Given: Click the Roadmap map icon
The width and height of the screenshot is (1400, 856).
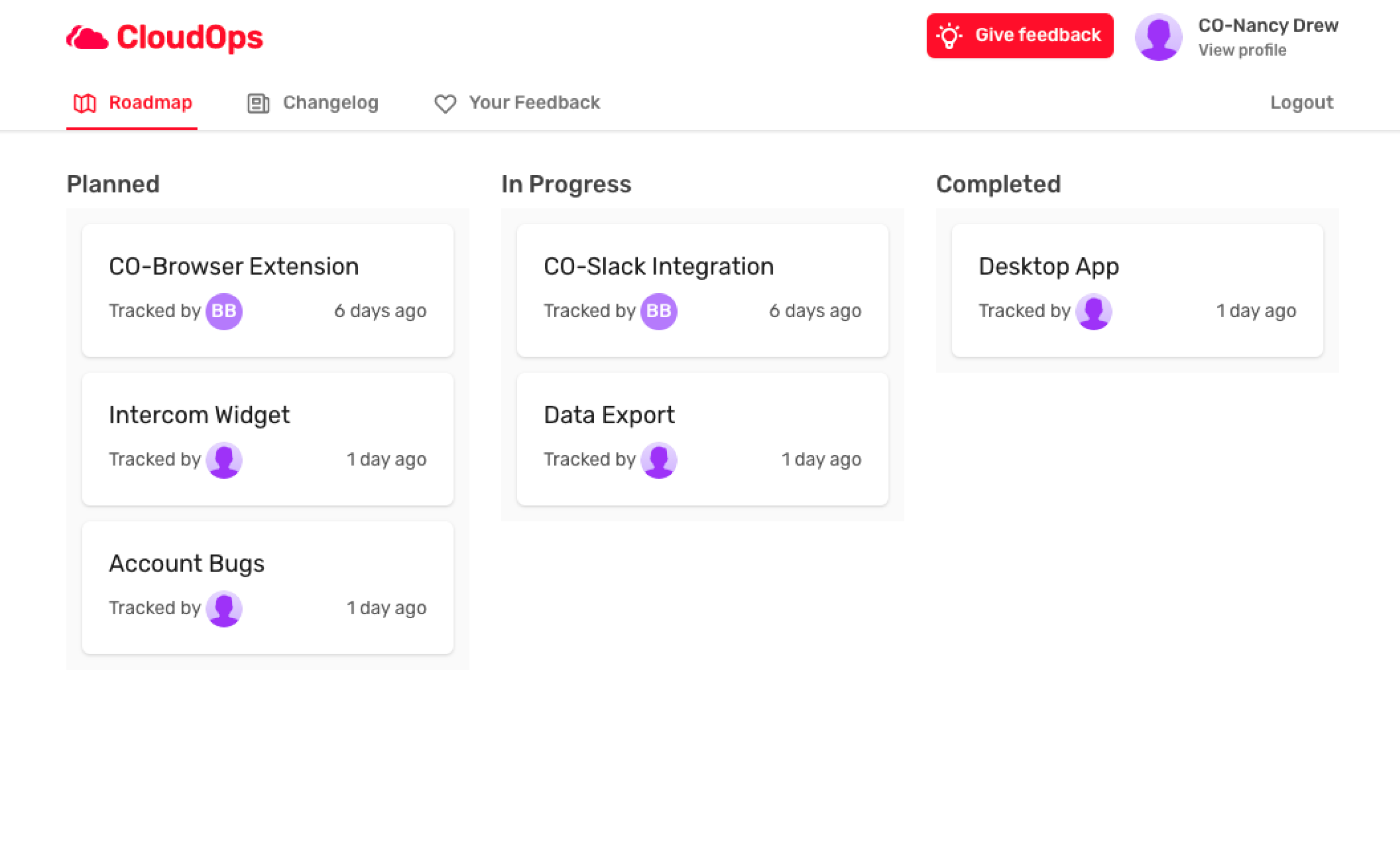Looking at the screenshot, I should tap(85, 103).
